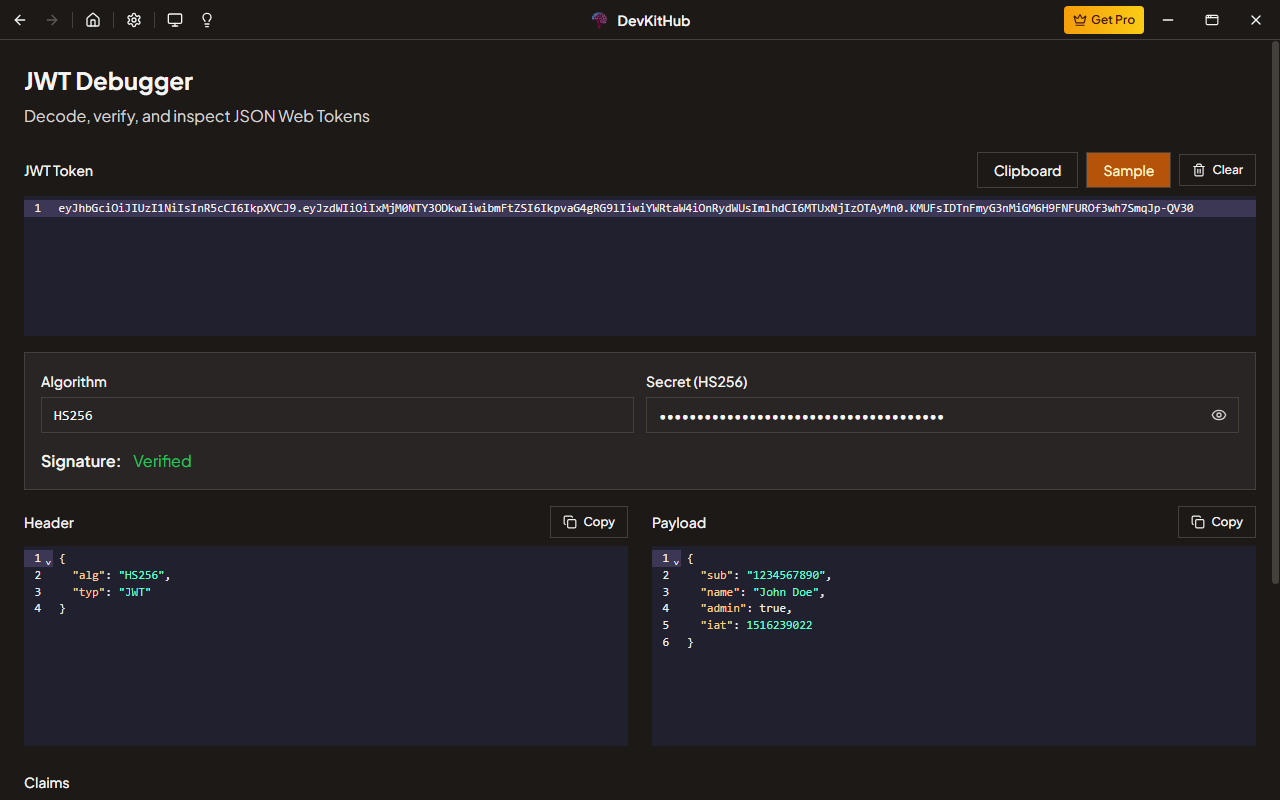Minimize the DevKitHub window
This screenshot has width=1280, height=800.
click(x=1168, y=20)
